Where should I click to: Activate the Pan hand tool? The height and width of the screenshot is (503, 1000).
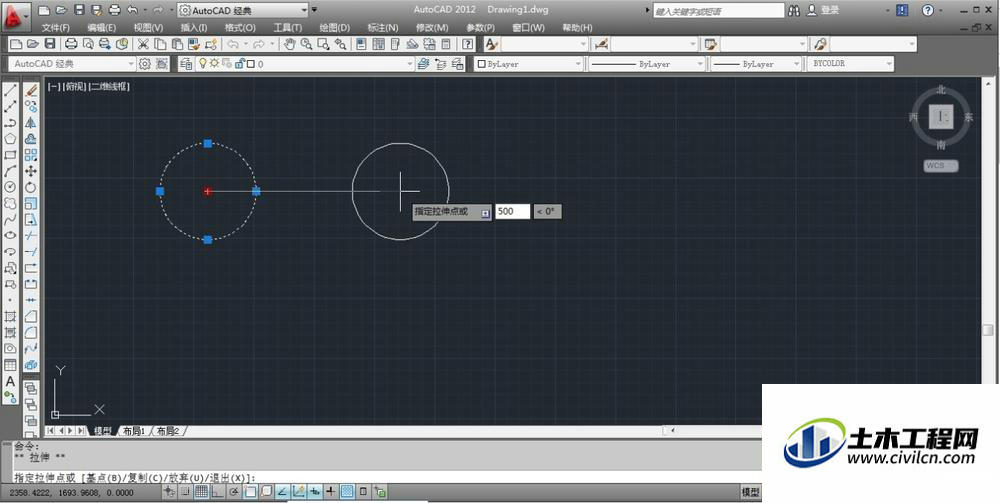click(290, 44)
